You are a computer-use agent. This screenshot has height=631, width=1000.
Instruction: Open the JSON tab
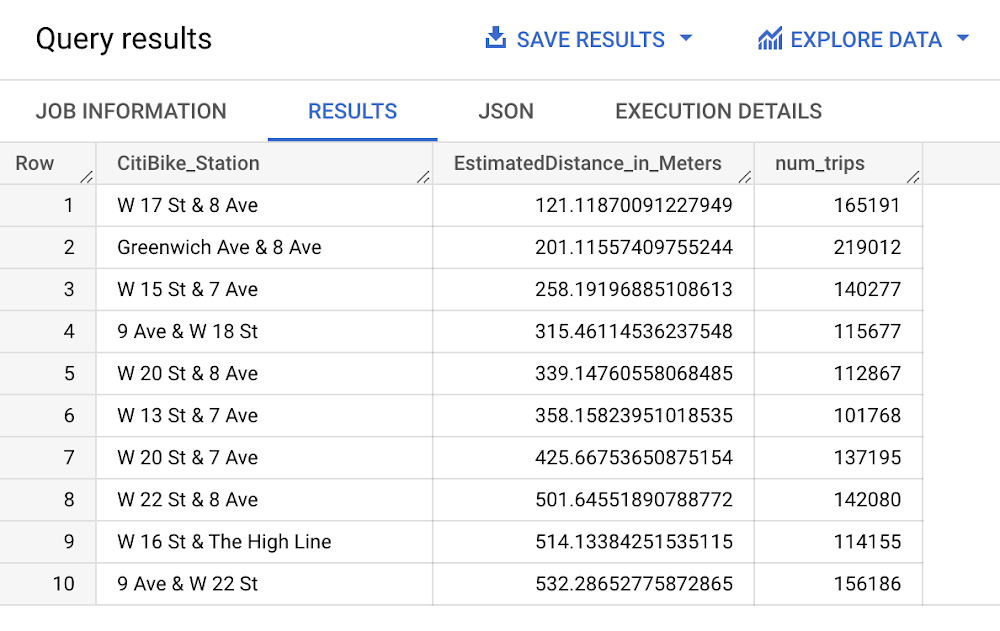click(x=506, y=111)
